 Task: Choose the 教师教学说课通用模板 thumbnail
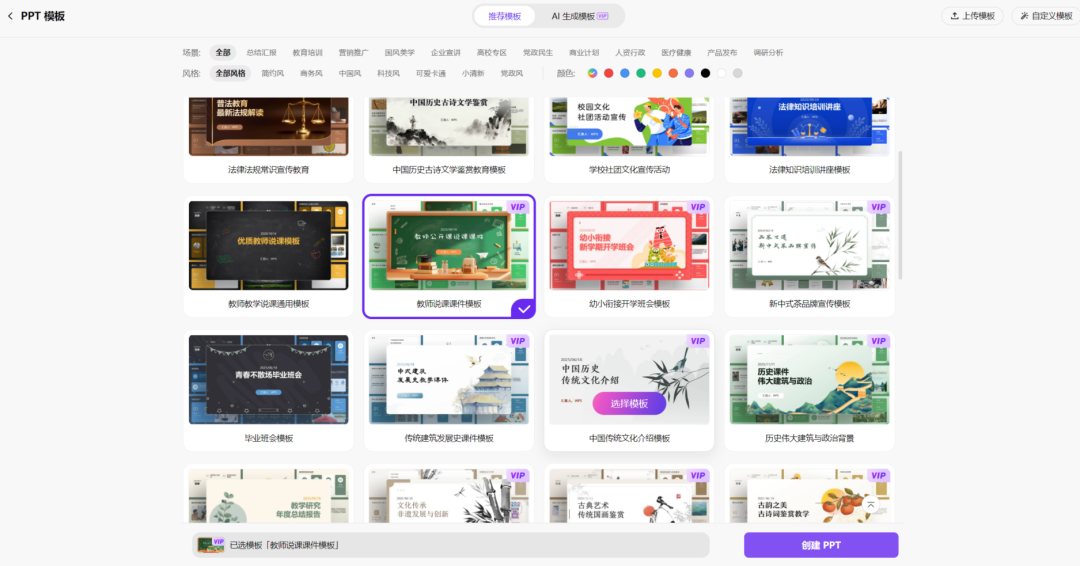[269, 246]
